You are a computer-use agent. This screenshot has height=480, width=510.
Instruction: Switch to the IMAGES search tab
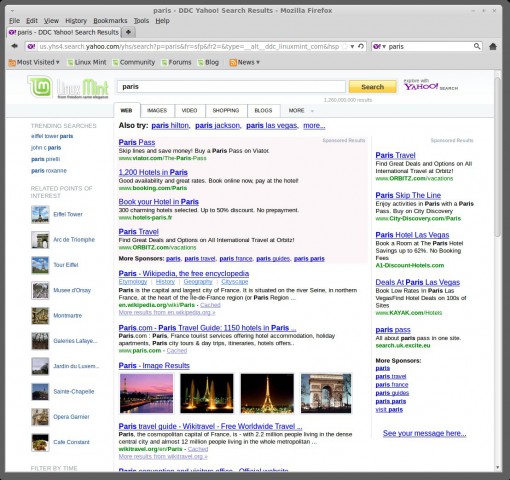tap(157, 111)
